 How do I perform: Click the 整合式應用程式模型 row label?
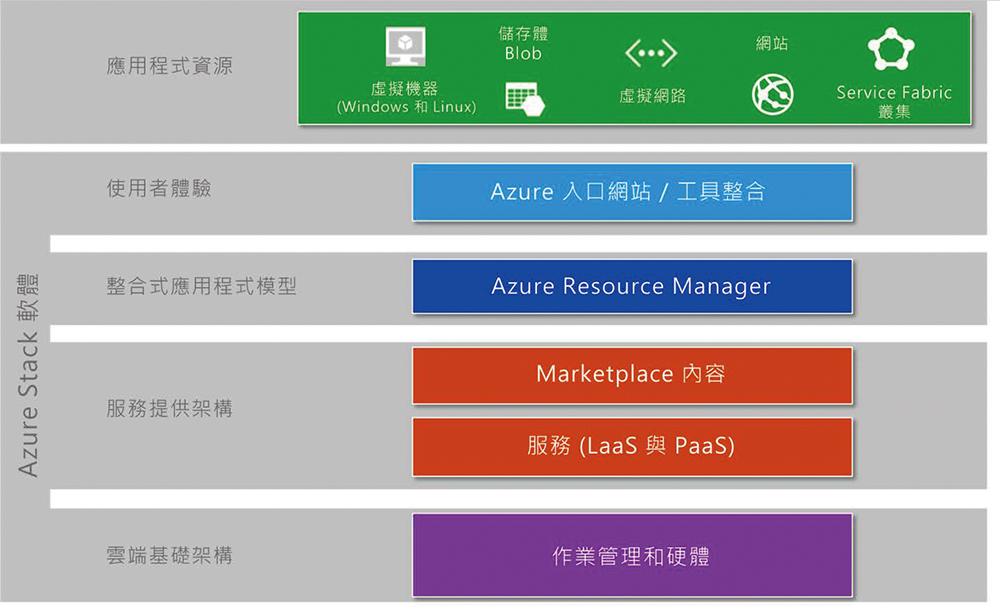202,286
